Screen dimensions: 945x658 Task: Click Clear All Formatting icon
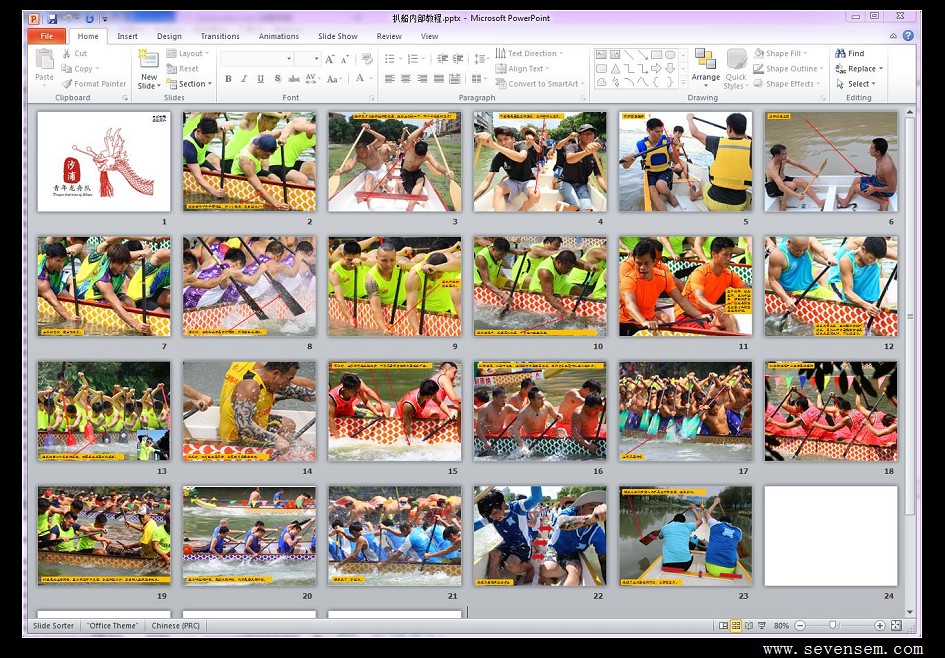pos(367,59)
